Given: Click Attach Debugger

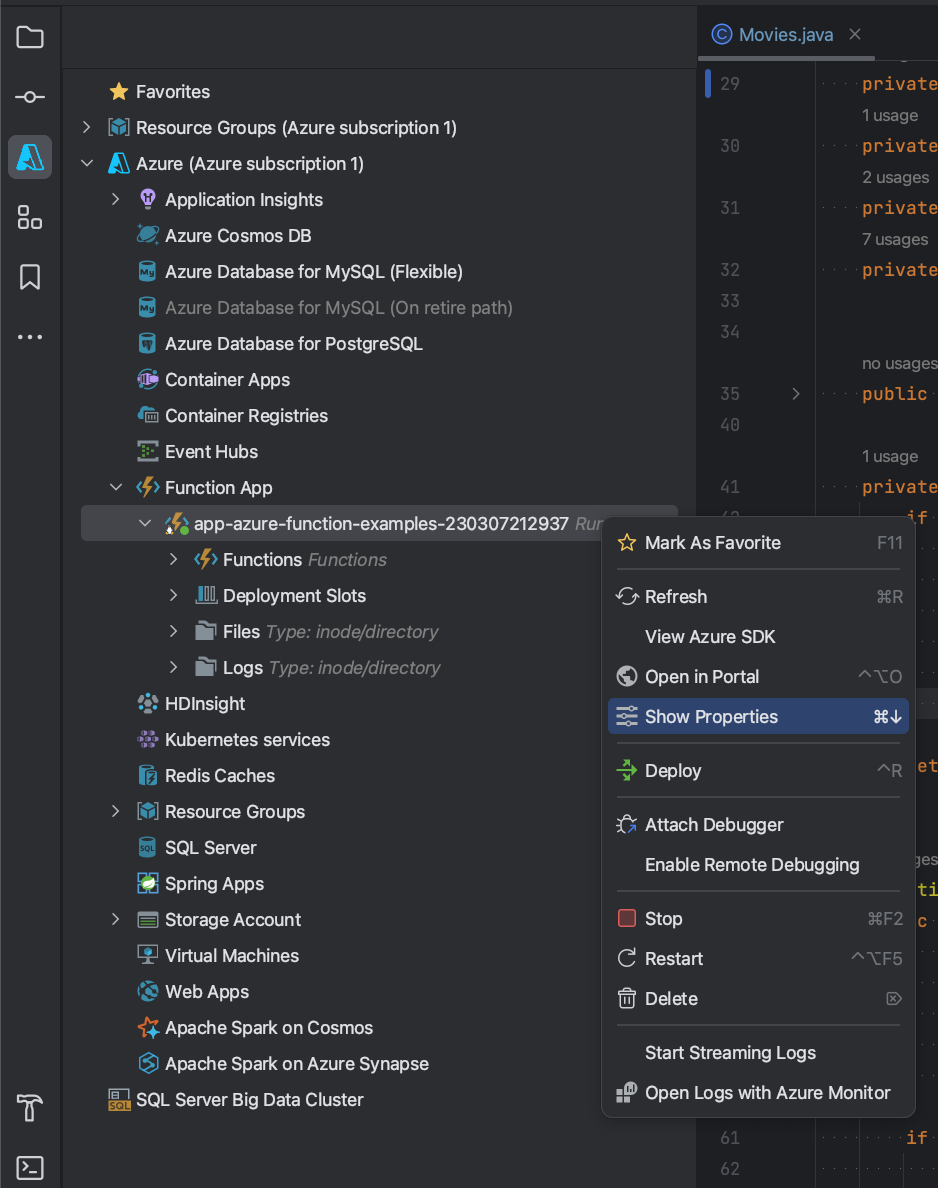Looking at the screenshot, I should (x=715, y=824).
